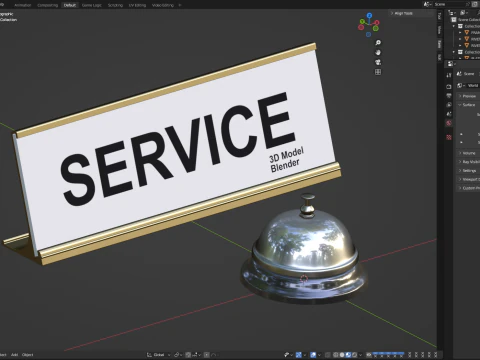Collapse the first Collection in outliner
The image size is (480, 360).
(454, 26)
